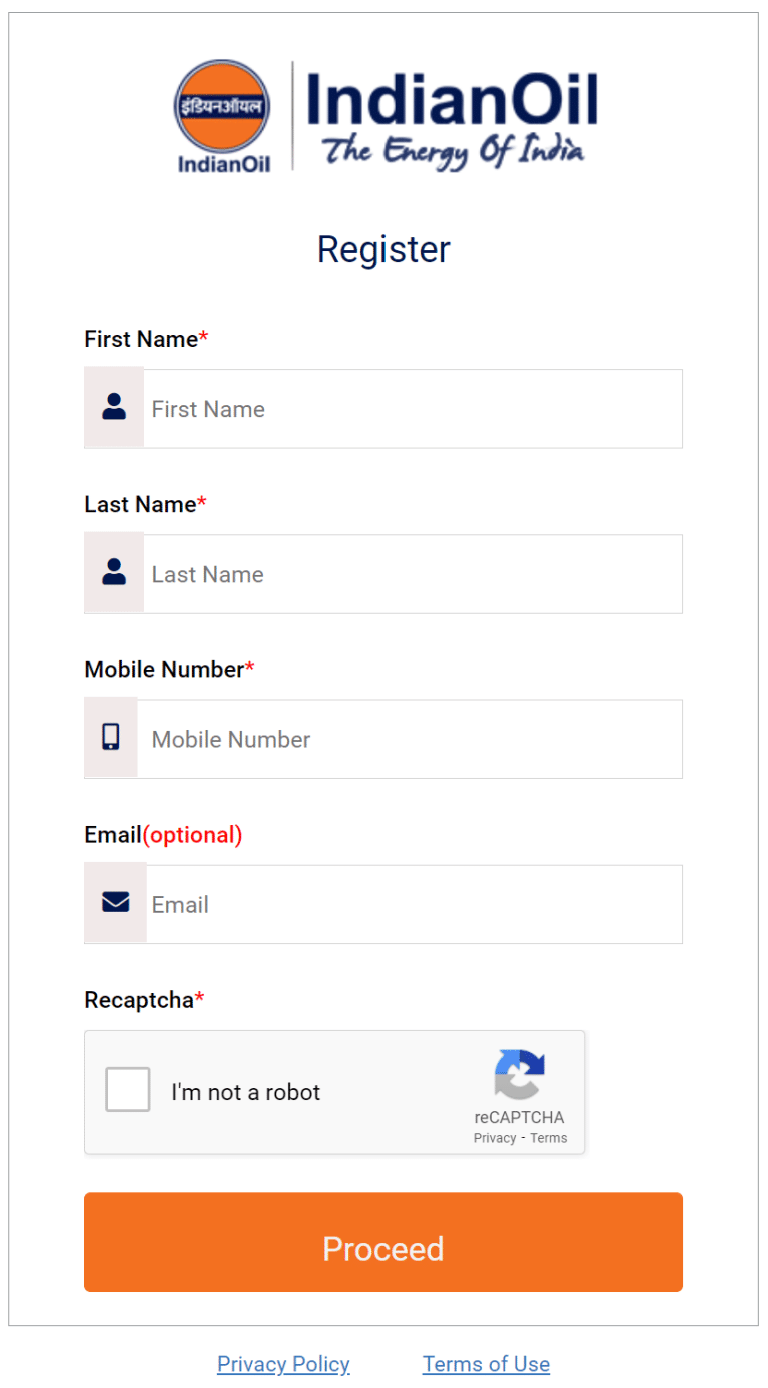Open the Privacy Policy link
768x1388 pixels.
tap(283, 1363)
